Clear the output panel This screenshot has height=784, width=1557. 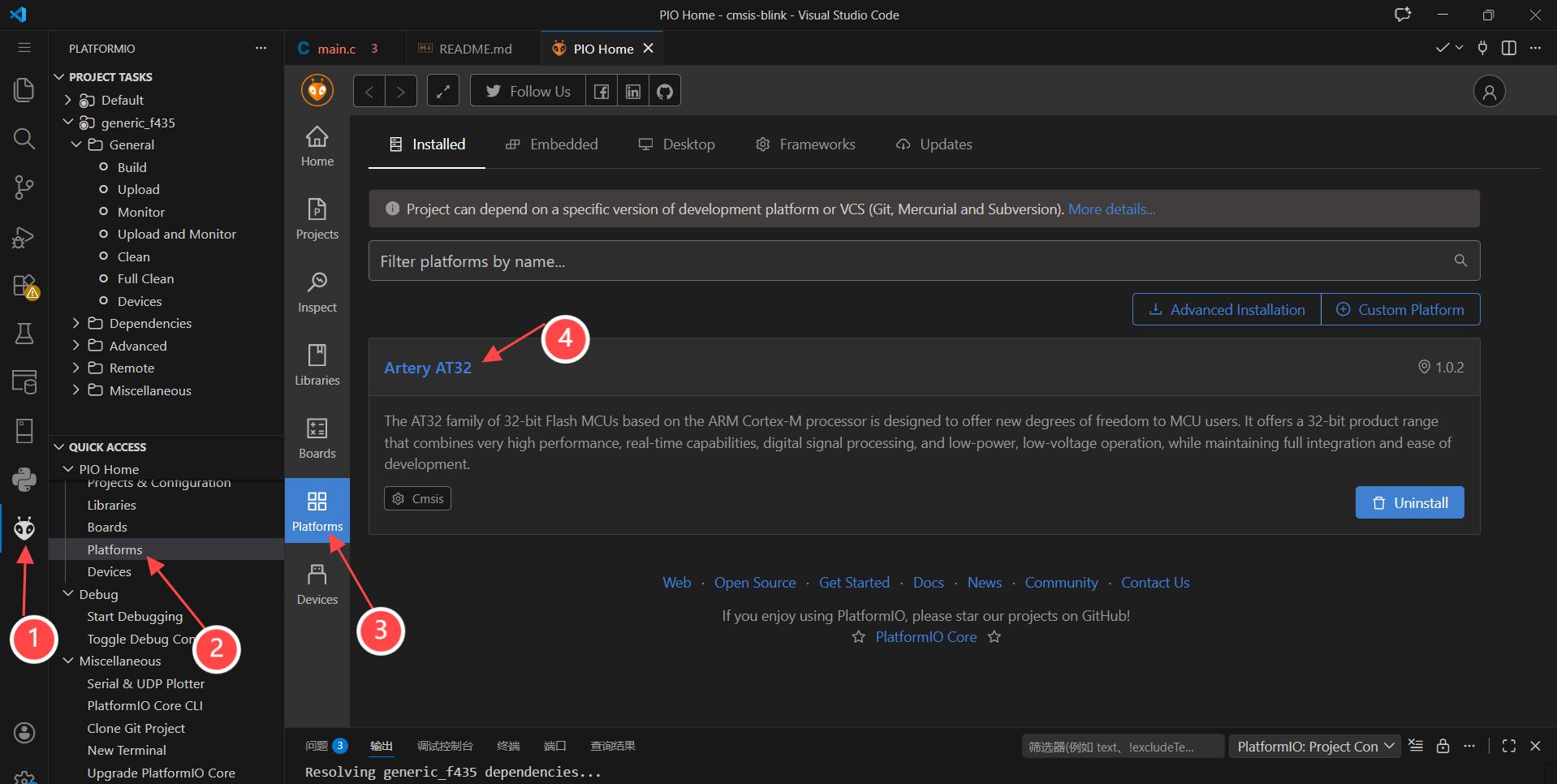pos(1416,746)
